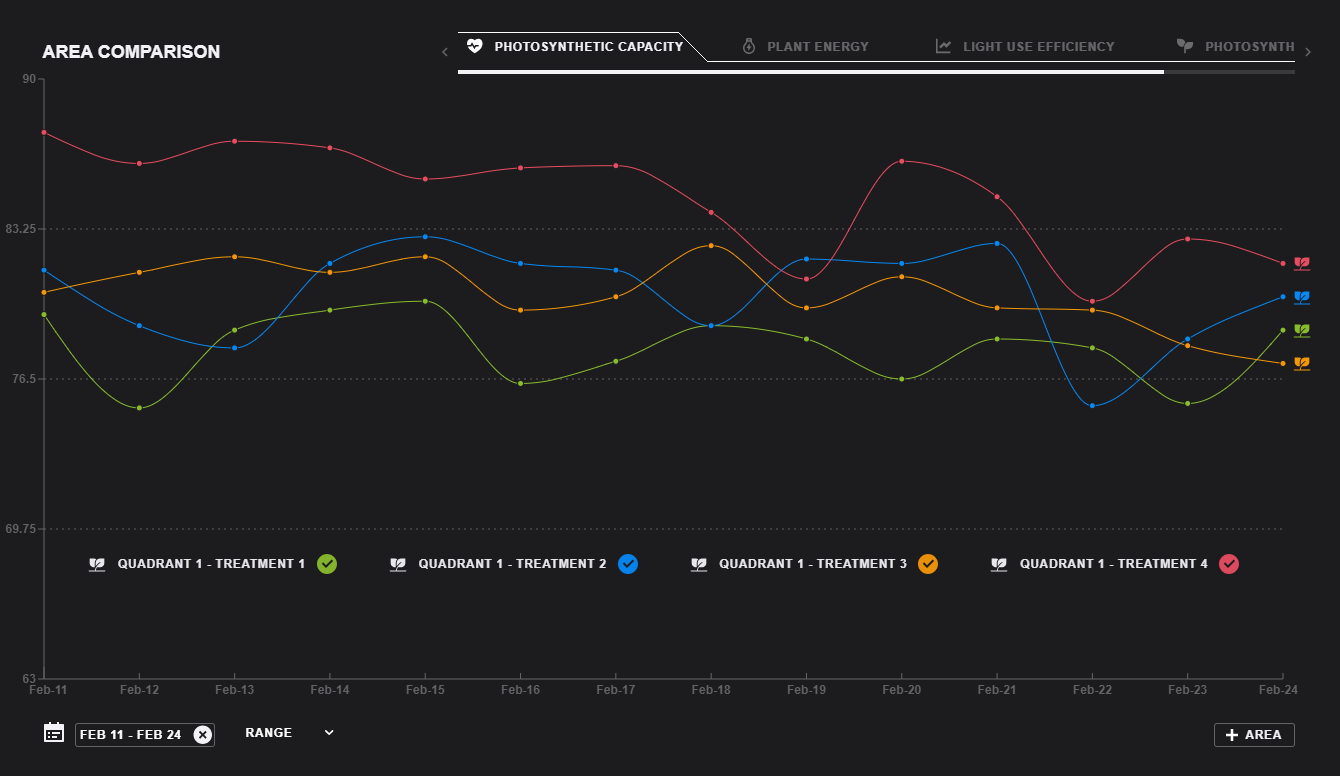
Task: Click the Treatment 1 legend plant icon
Action: coord(97,564)
